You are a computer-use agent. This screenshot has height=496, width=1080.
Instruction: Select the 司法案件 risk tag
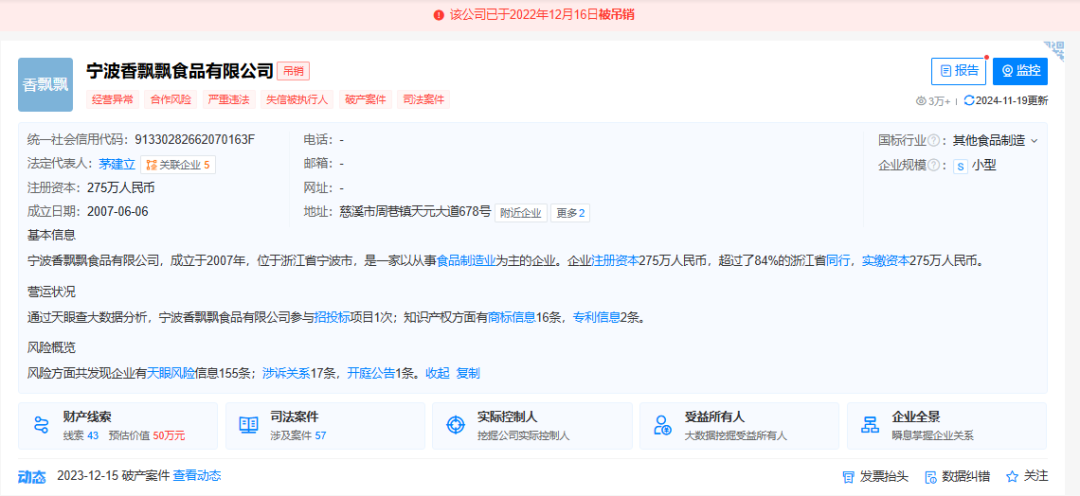424,99
